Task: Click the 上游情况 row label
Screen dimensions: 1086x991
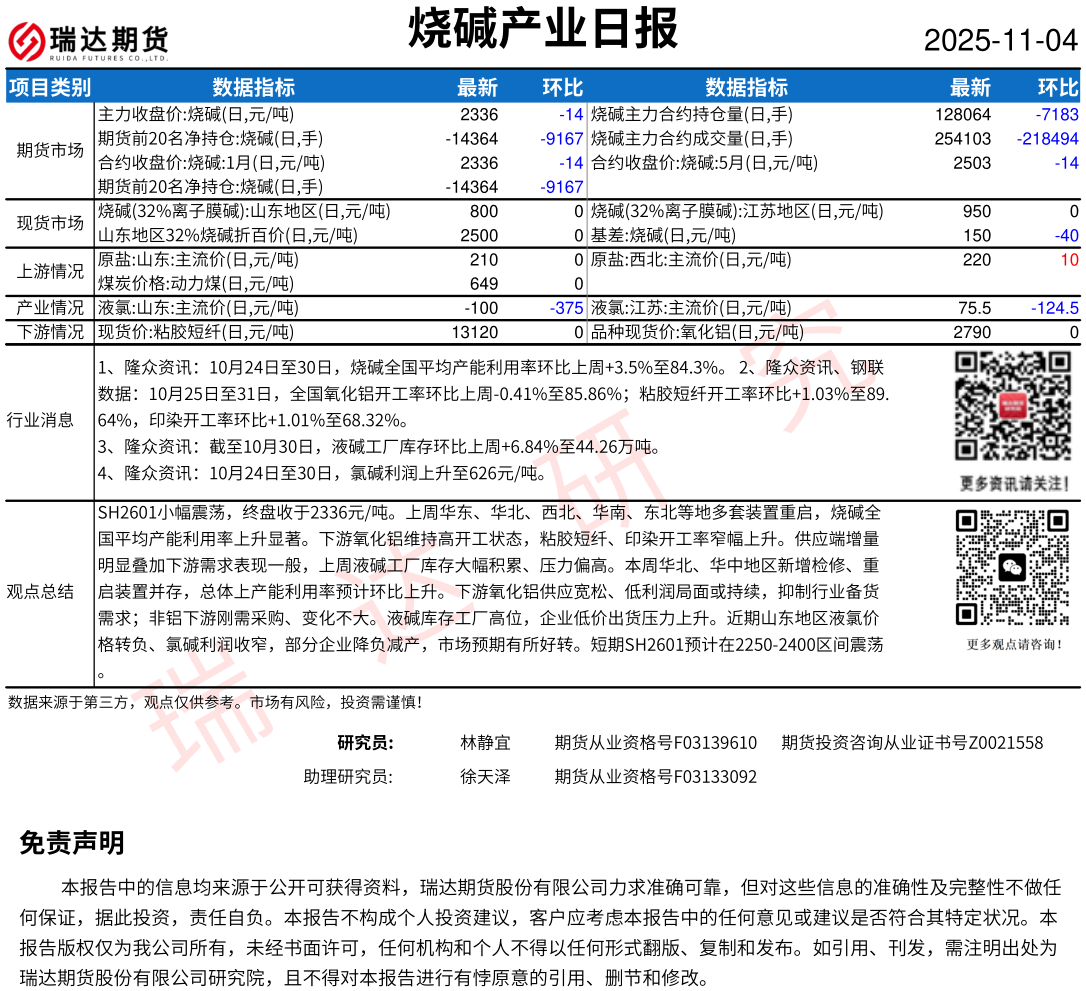Action: click(x=50, y=271)
